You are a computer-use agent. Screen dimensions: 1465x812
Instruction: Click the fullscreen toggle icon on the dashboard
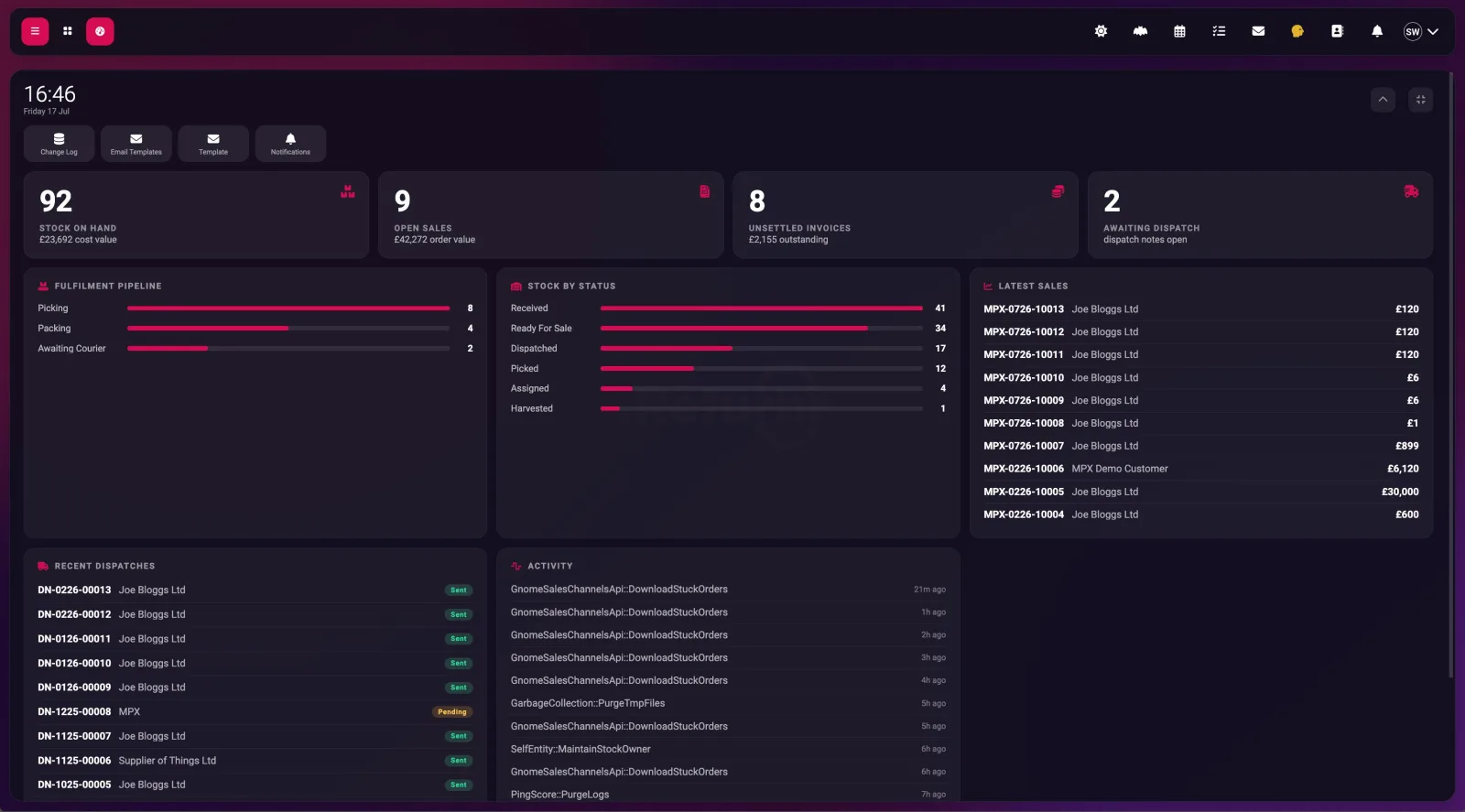click(1420, 100)
